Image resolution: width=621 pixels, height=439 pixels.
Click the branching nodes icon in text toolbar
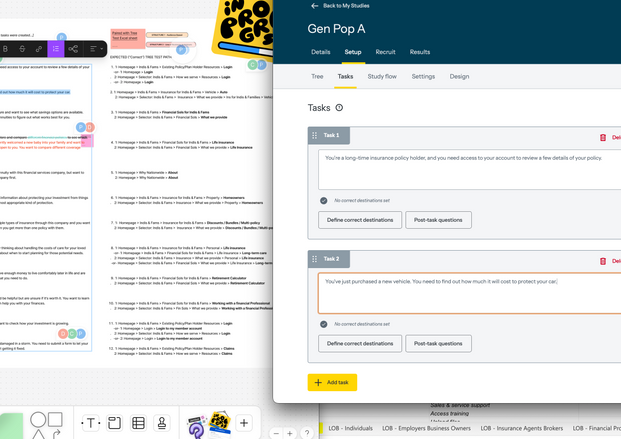(x=73, y=49)
